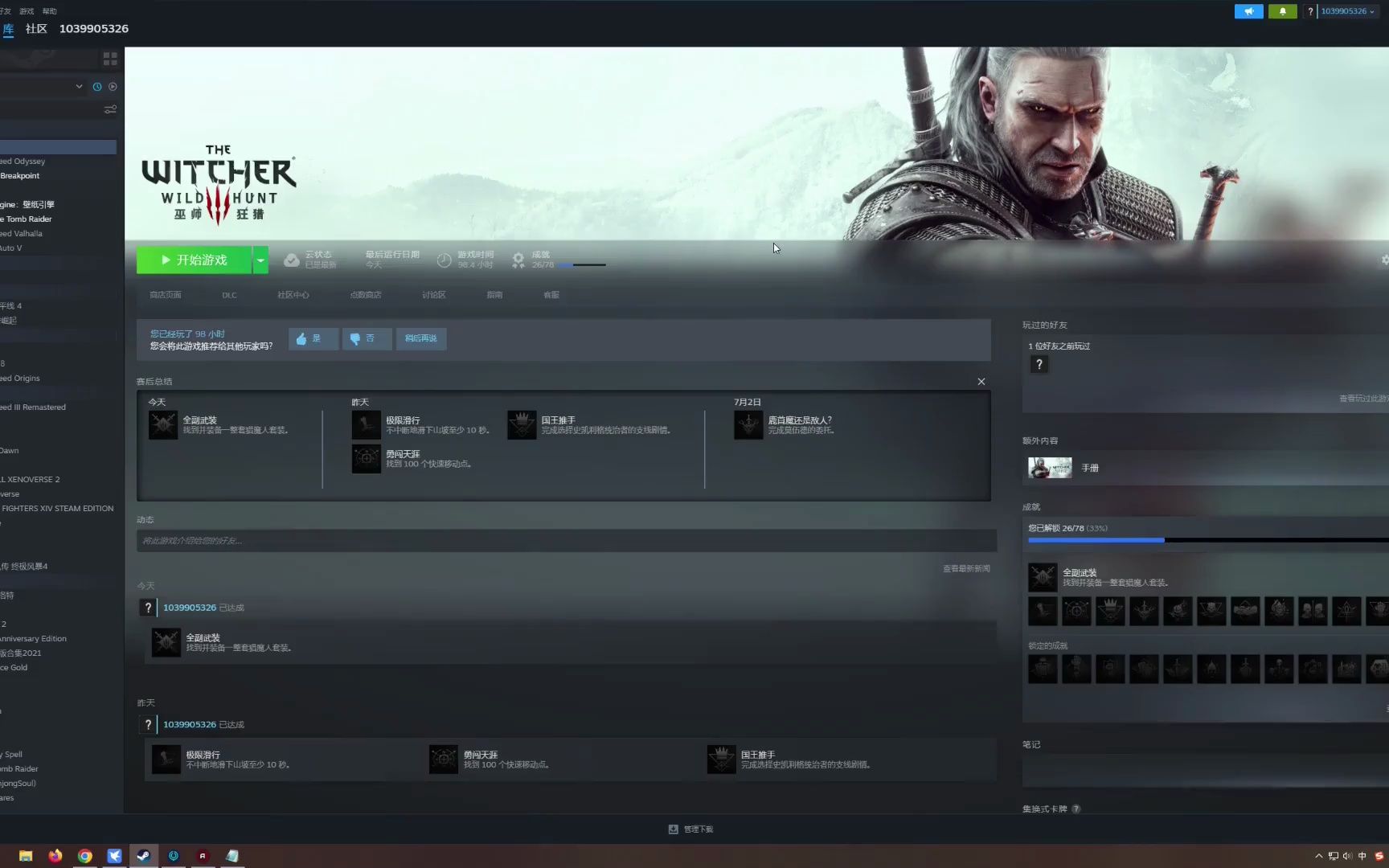The width and height of the screenshot is (1389, 868).
Task: Click the small achievements progress bar in header
Action: click(x=582, y=265)
